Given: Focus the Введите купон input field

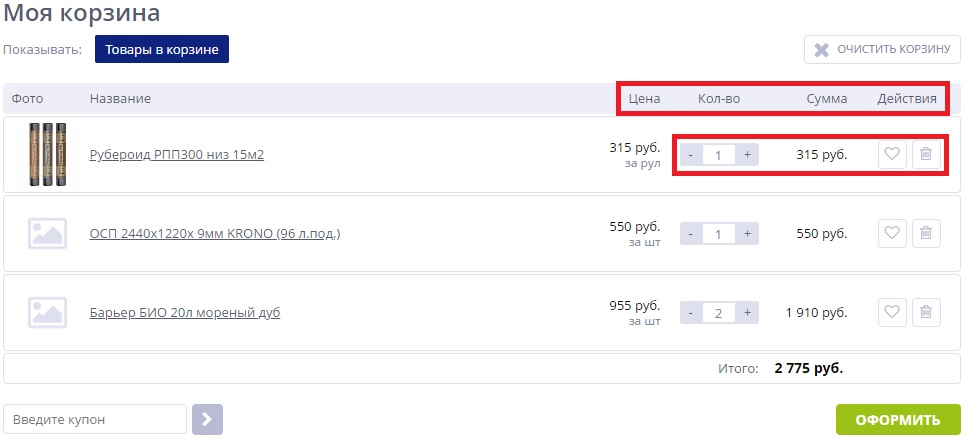Looking at the screenshot, I should point(95,419).
